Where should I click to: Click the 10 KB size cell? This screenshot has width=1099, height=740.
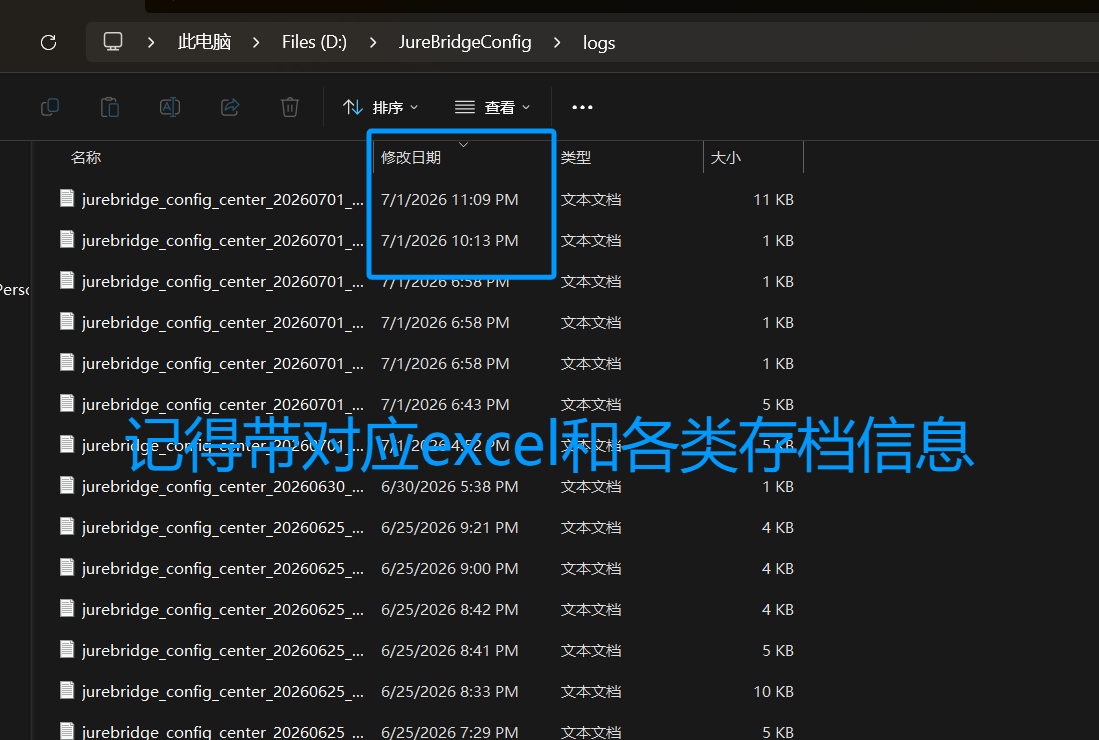(773, 692)
